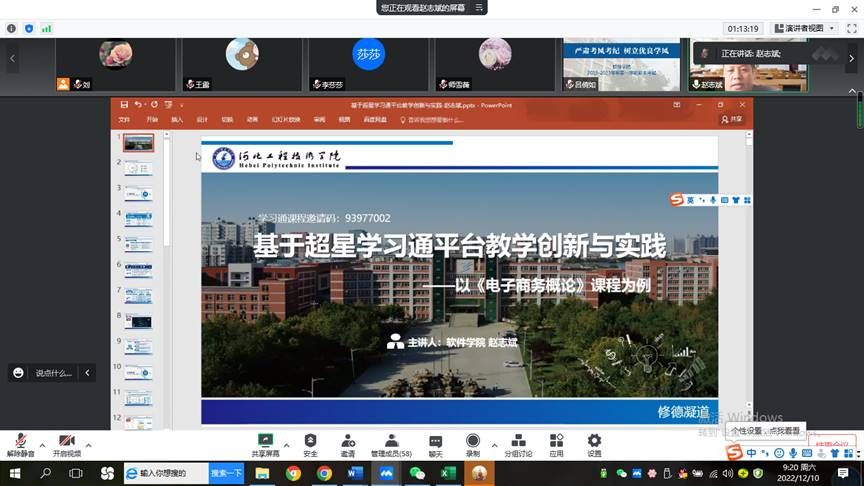Open the 应用 apps panel
This screenshot has height=486, width=864.
tap(556, 444)
